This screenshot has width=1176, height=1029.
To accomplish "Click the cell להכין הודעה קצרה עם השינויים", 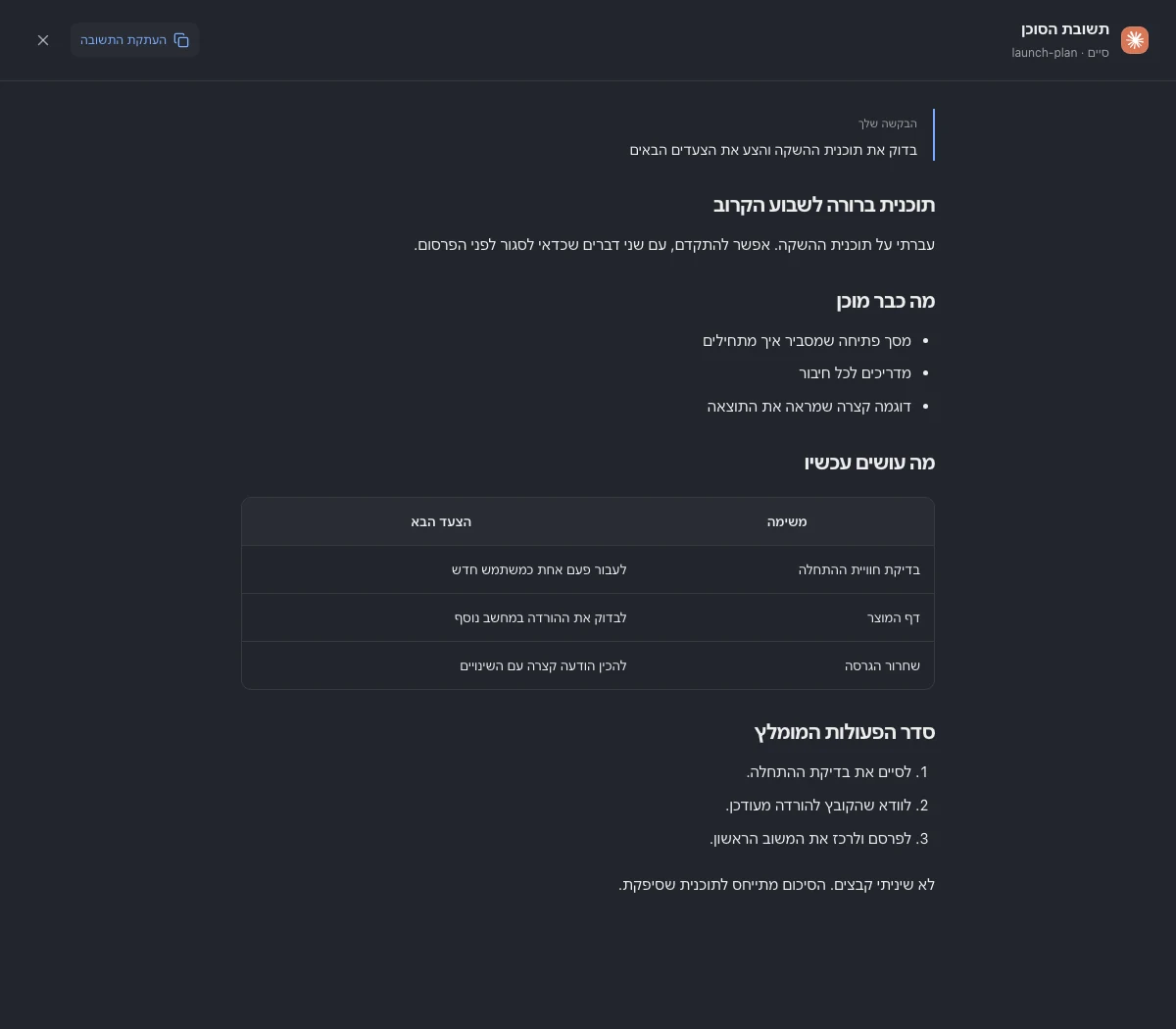I will (x=543, y=665).
